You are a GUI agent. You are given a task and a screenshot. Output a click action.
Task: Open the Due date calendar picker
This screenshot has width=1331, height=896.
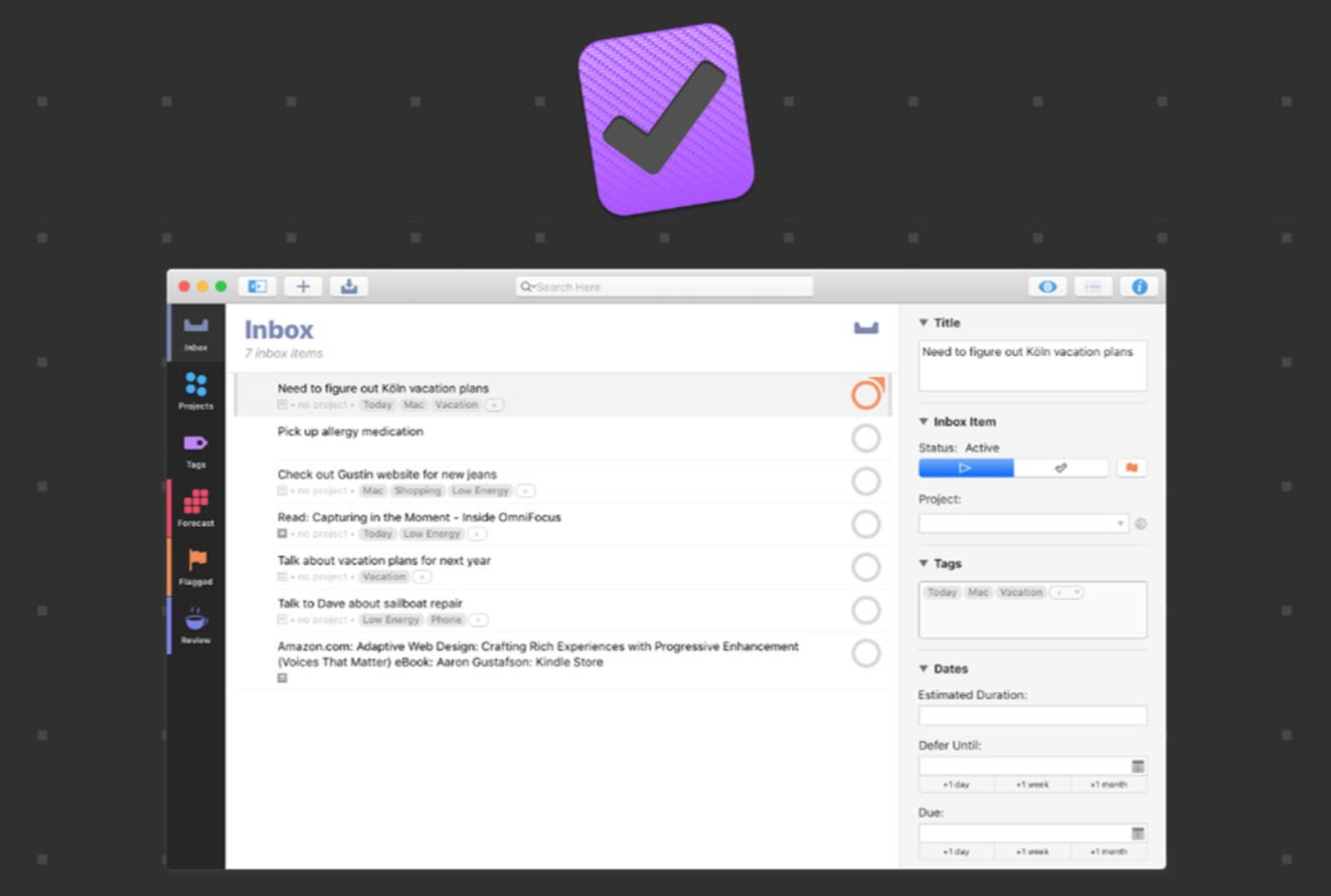click(x=1137, y=833)
